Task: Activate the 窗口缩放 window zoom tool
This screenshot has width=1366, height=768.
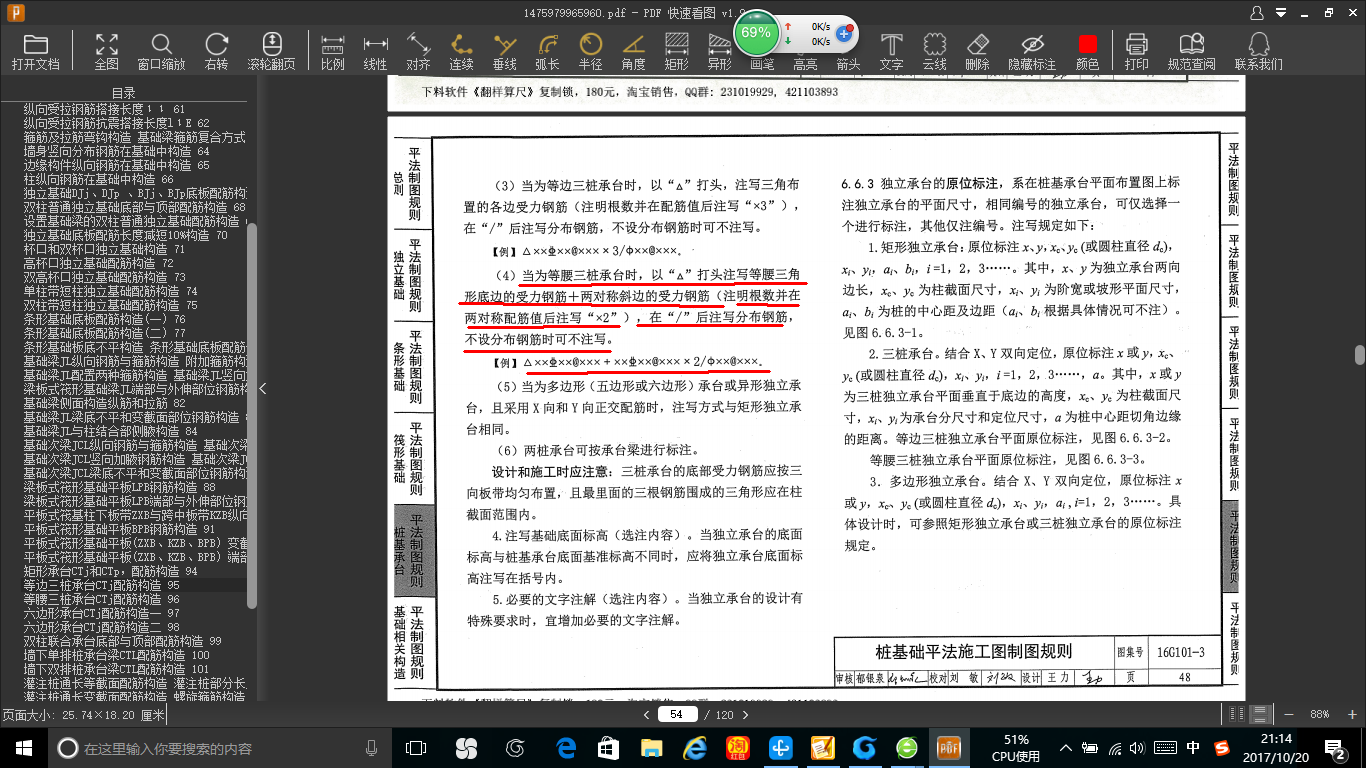Action: pos(161,51)
